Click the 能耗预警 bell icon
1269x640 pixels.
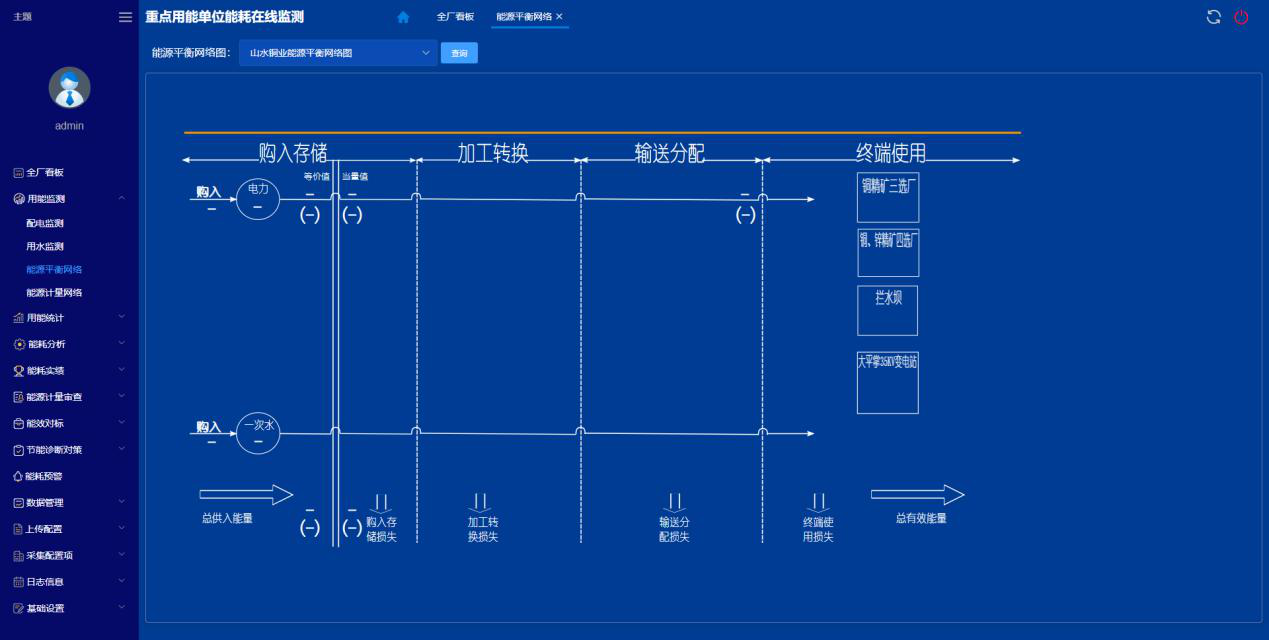[x=18, y=477]
